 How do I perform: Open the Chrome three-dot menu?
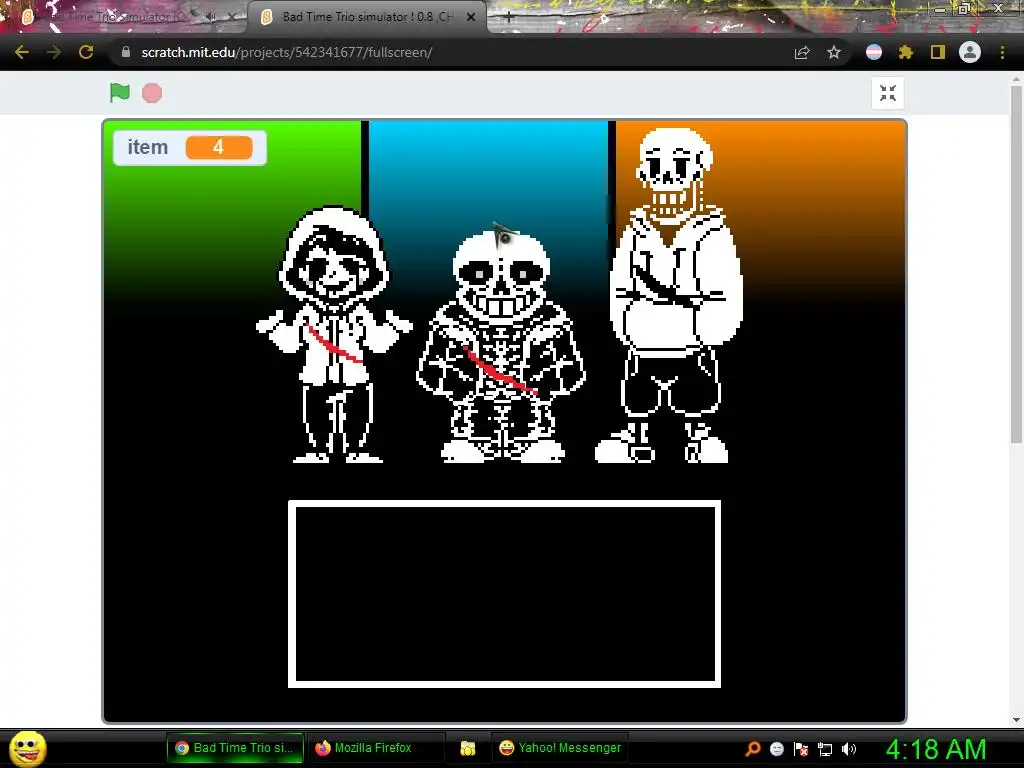click(x=1002, y=52)
